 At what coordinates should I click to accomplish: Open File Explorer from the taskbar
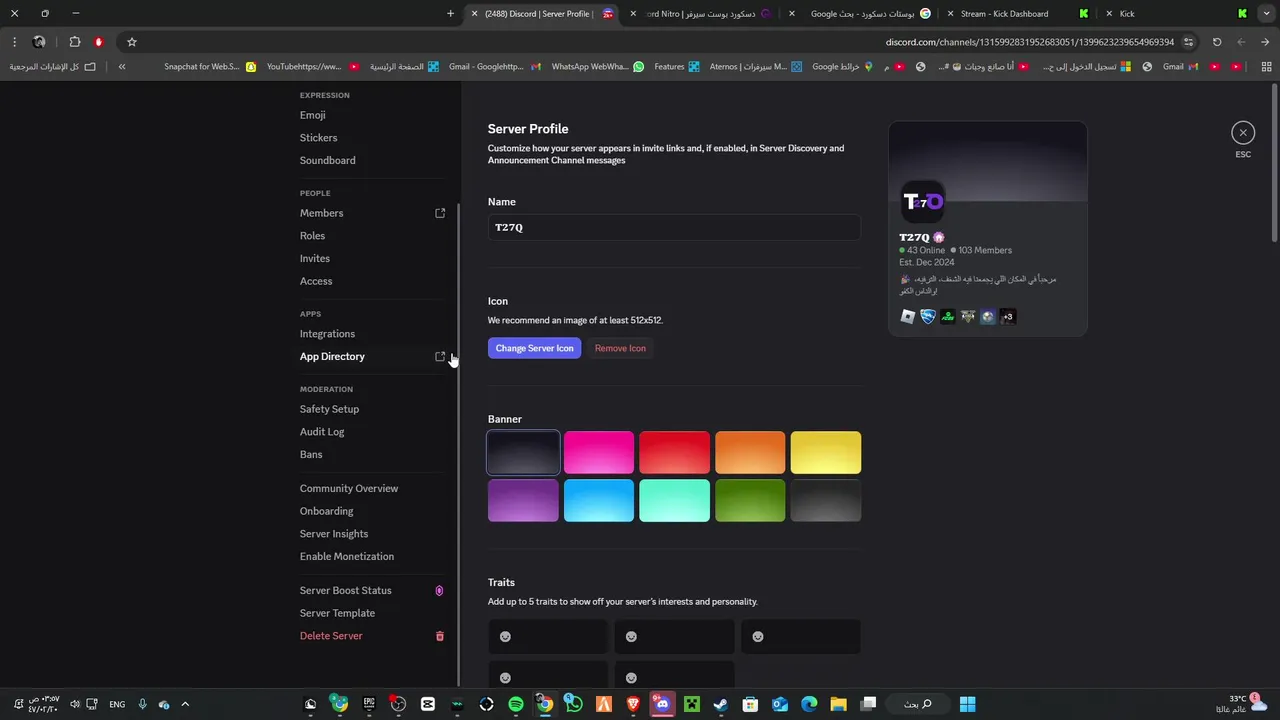point(838,704)
